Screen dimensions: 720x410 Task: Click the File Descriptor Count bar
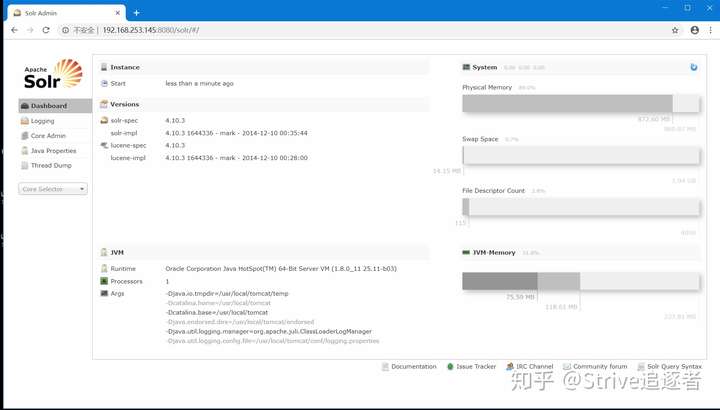point(581,207)
